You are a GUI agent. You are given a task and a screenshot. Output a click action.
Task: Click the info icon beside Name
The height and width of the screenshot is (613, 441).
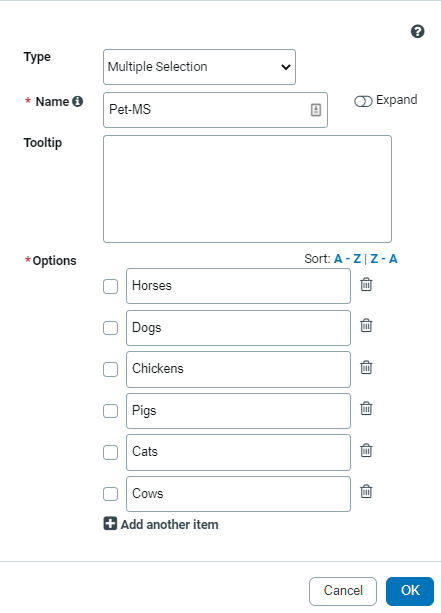(78, 101)
